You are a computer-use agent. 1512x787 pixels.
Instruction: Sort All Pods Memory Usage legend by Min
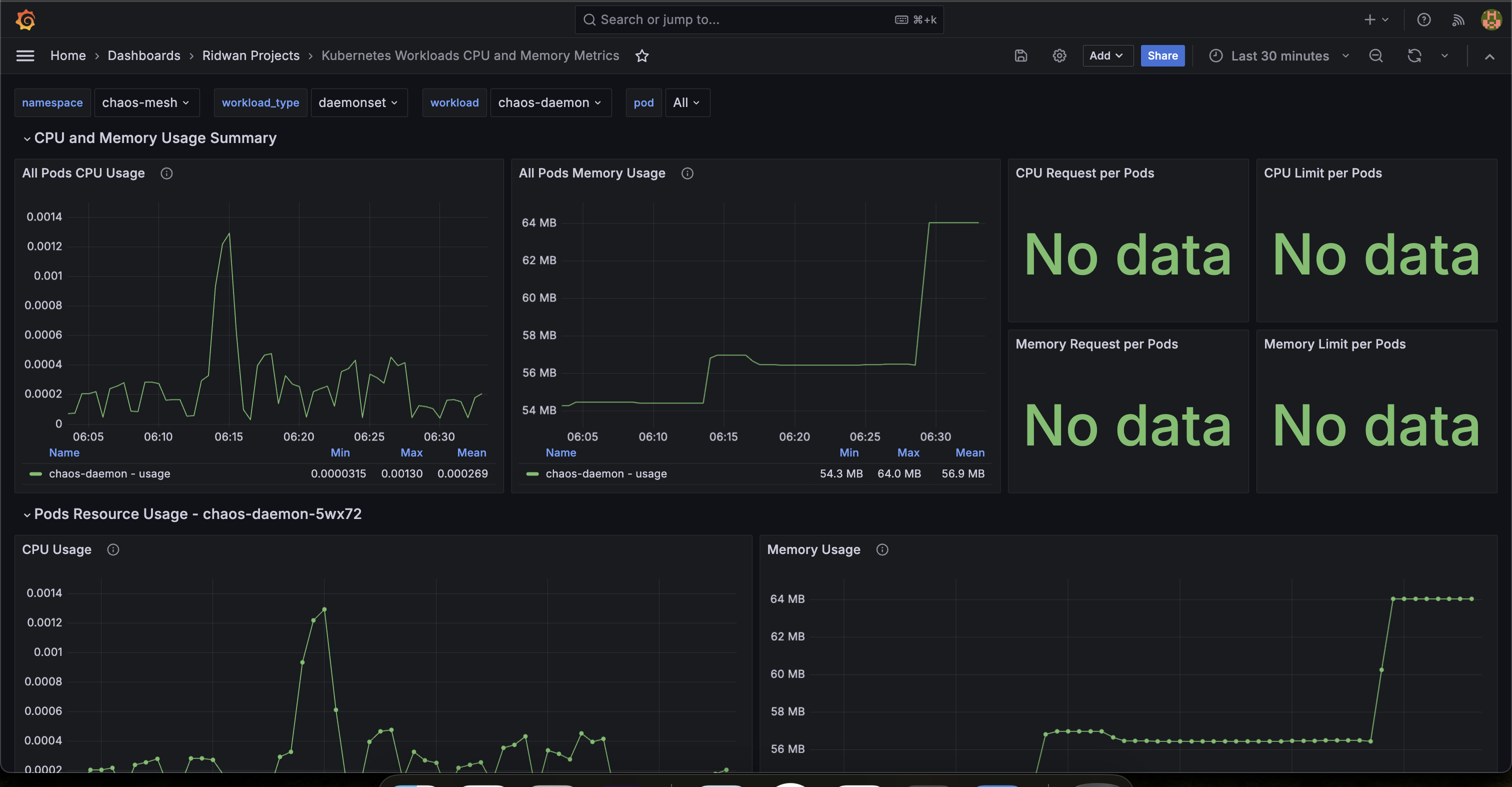(848, 452)
